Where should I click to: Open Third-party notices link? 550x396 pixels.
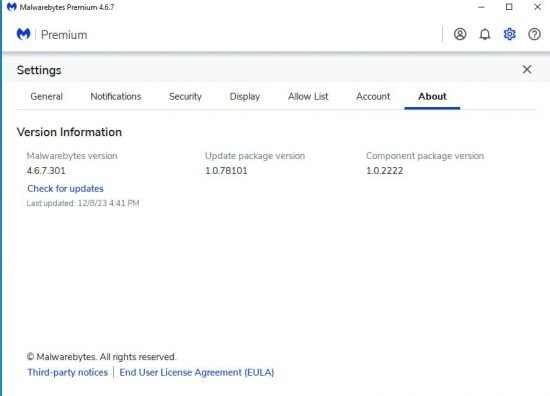68,372
